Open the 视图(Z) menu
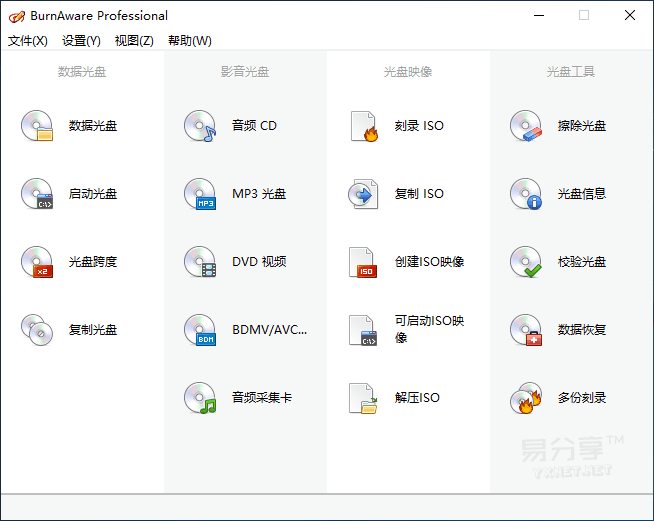 [134, 40]
